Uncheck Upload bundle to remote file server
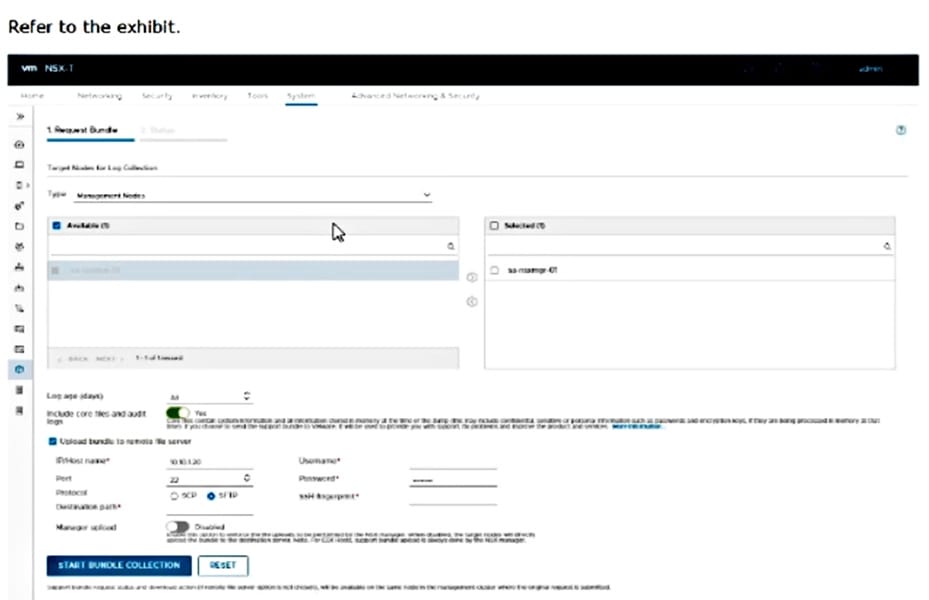929x600 pixels. (53, 441)
